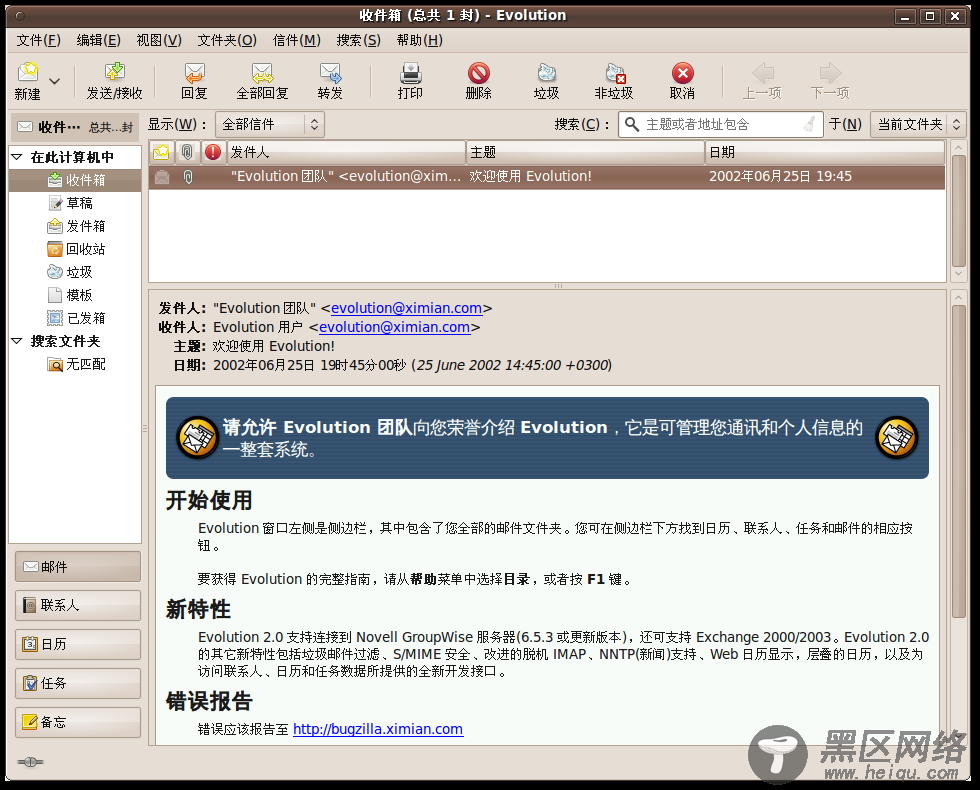980x790 pixels.
Task: Open the 信件(M) menu
Action: [296, 41]
